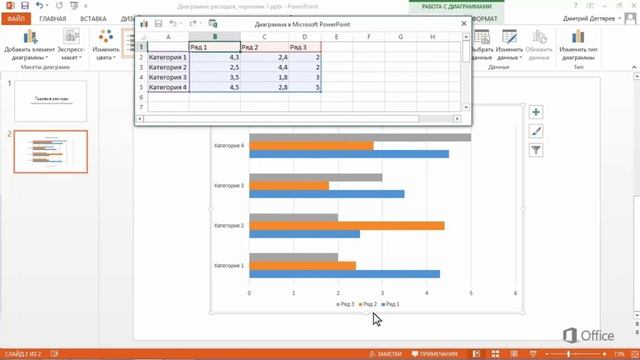Toggle the ЗАМЕТКИ notes pane
The height and width of the screenshot is (360, 640).
(x=385, y=354)
